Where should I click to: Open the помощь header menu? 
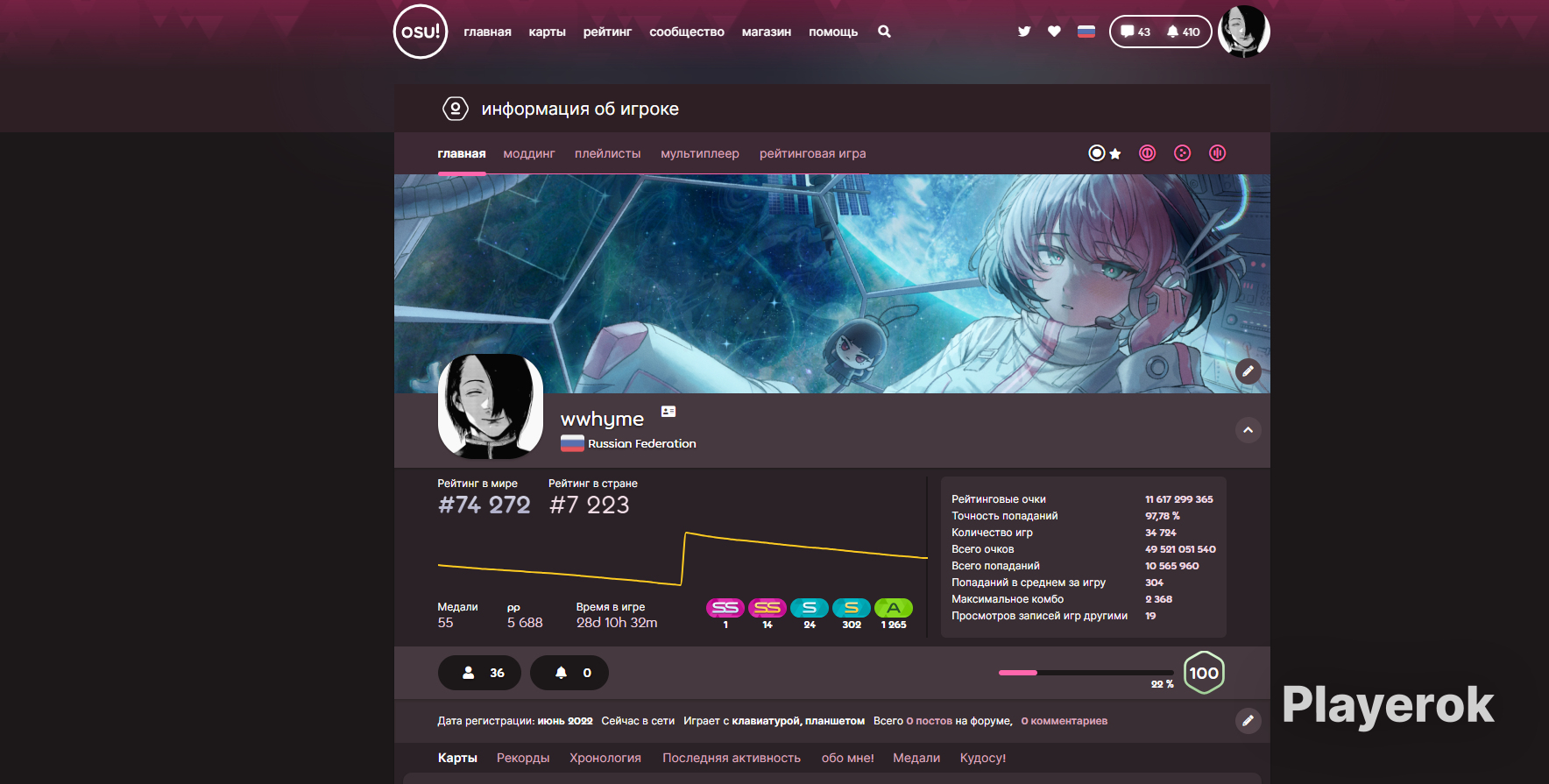(833, 32)
